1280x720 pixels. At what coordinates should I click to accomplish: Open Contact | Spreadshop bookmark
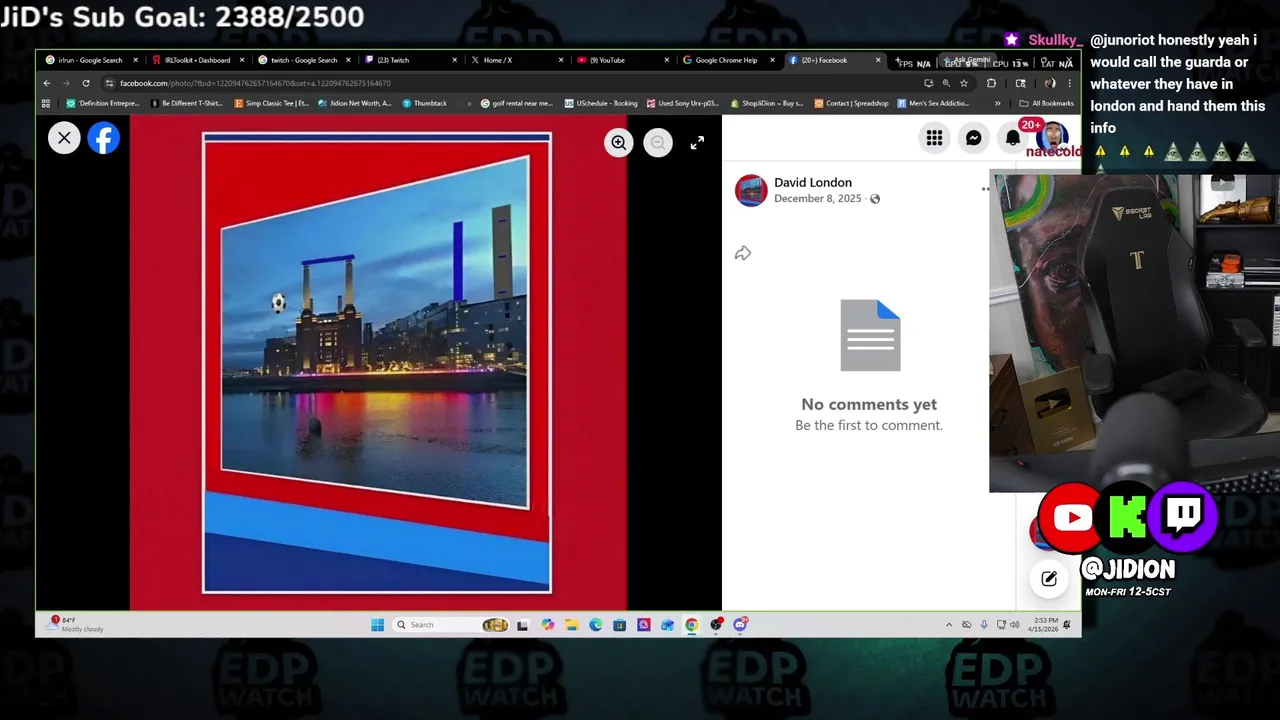[x=851, y=103]
